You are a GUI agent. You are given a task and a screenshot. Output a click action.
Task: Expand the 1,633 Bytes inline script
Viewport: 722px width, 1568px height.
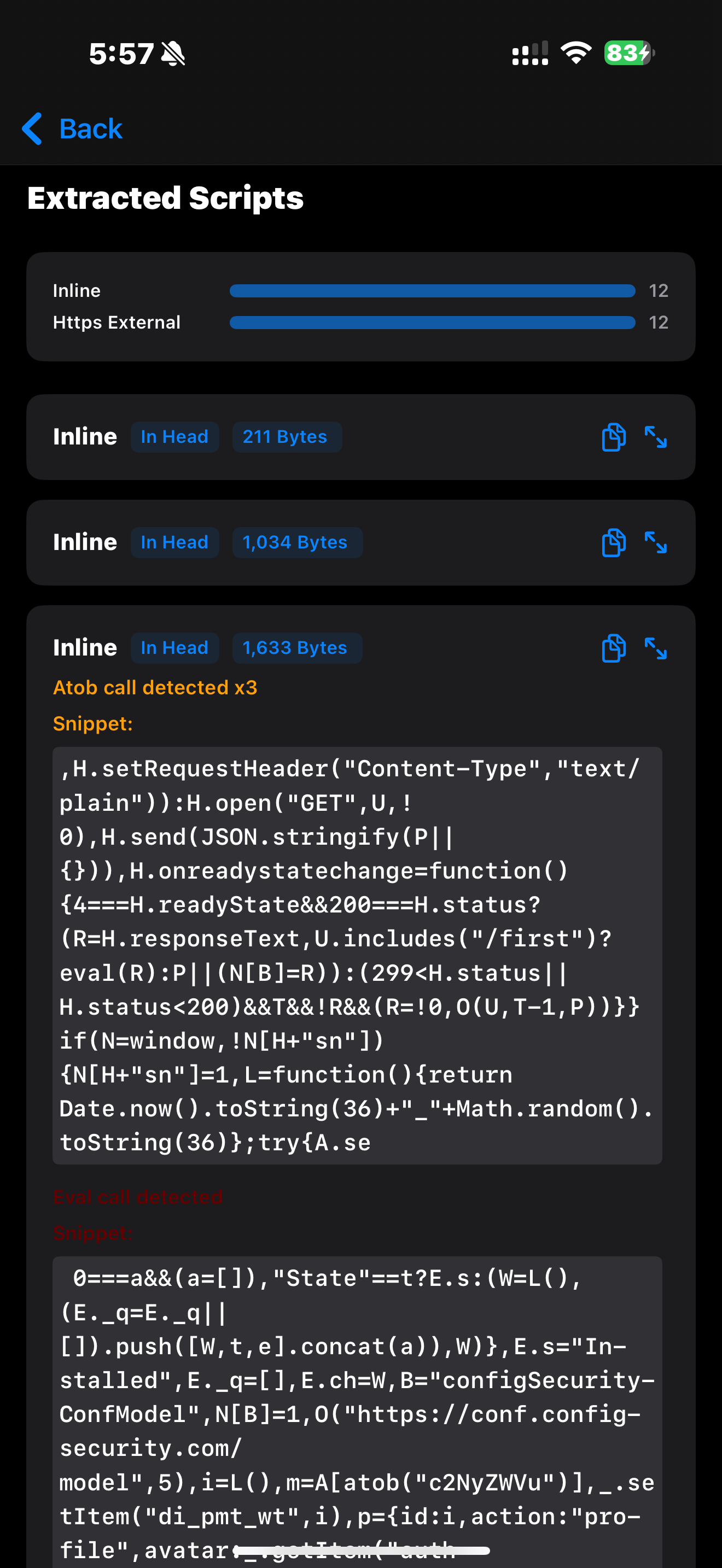(x=656, y=648)
